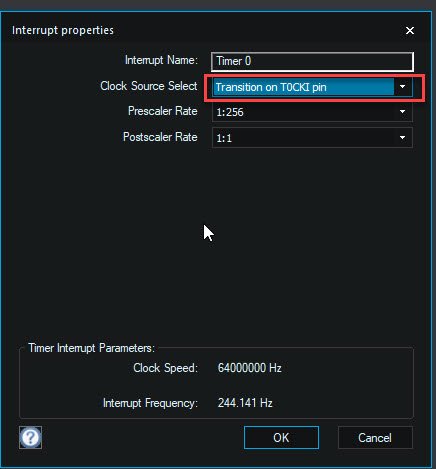Click the 1:256 prescaler value box
436x469 pixels.
pos(312,112)
